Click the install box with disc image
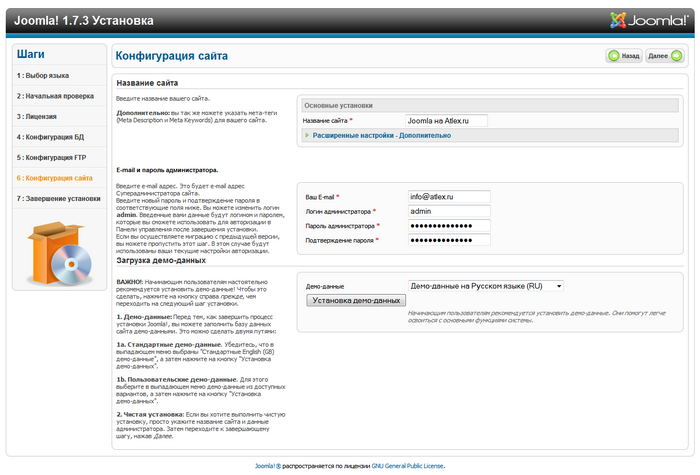The width and height of the screenshot is (700, 475). click(59, 253)
